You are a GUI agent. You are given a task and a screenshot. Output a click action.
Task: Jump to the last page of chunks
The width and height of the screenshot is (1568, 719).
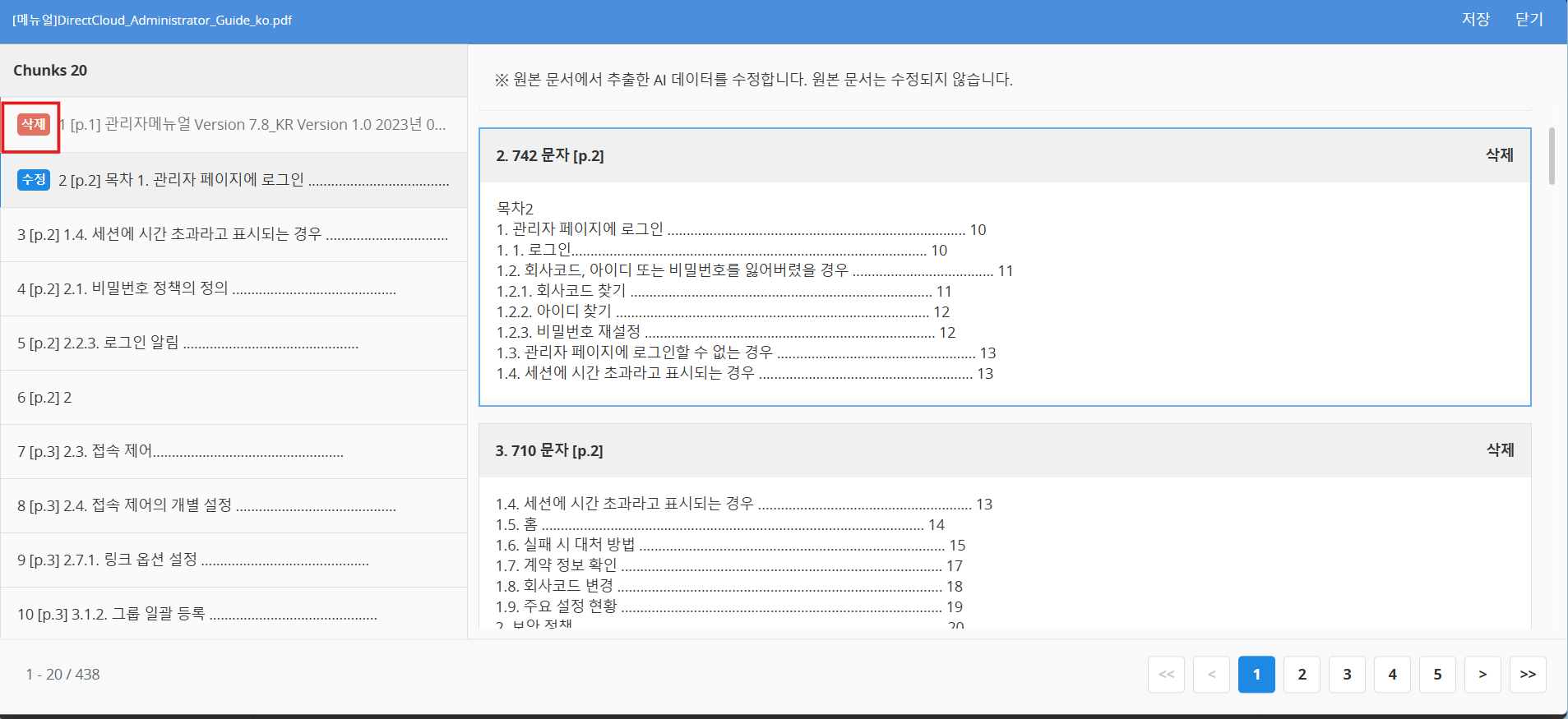click(1527, 674)
